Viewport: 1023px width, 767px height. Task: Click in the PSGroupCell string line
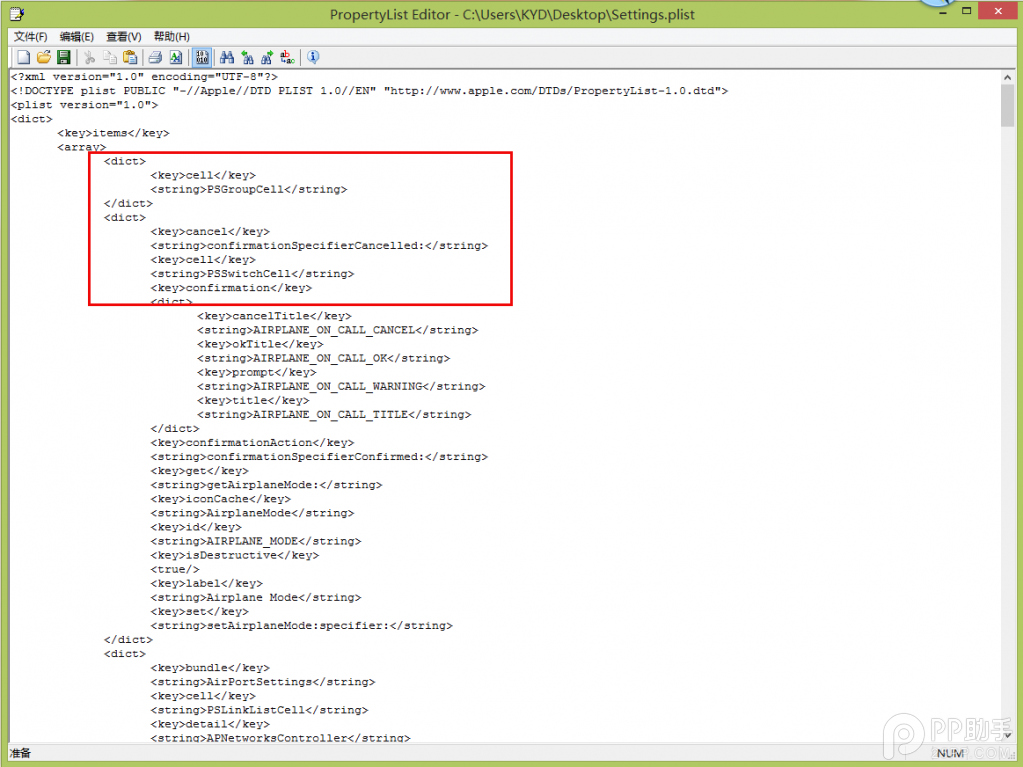point(248,189)
